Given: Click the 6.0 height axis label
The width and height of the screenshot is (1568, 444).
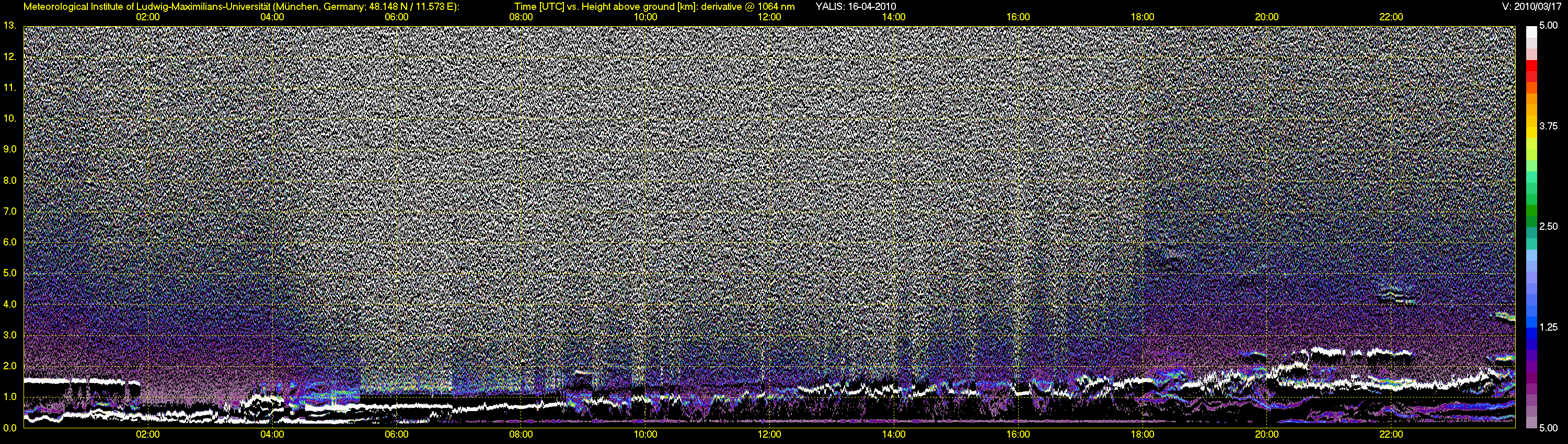Looking at the screenshot, I should tap(9, 242).
